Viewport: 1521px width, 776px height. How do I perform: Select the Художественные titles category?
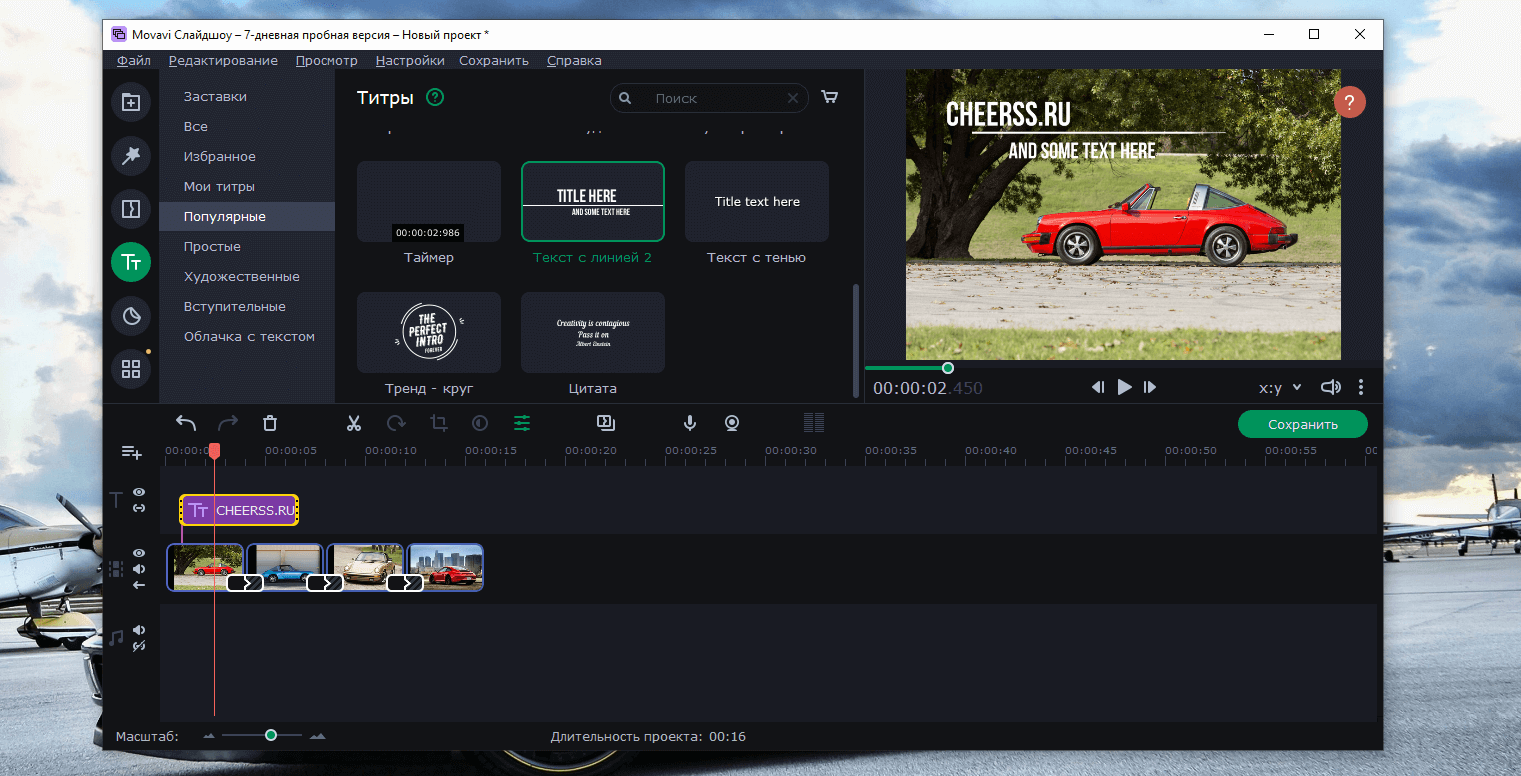241,277
